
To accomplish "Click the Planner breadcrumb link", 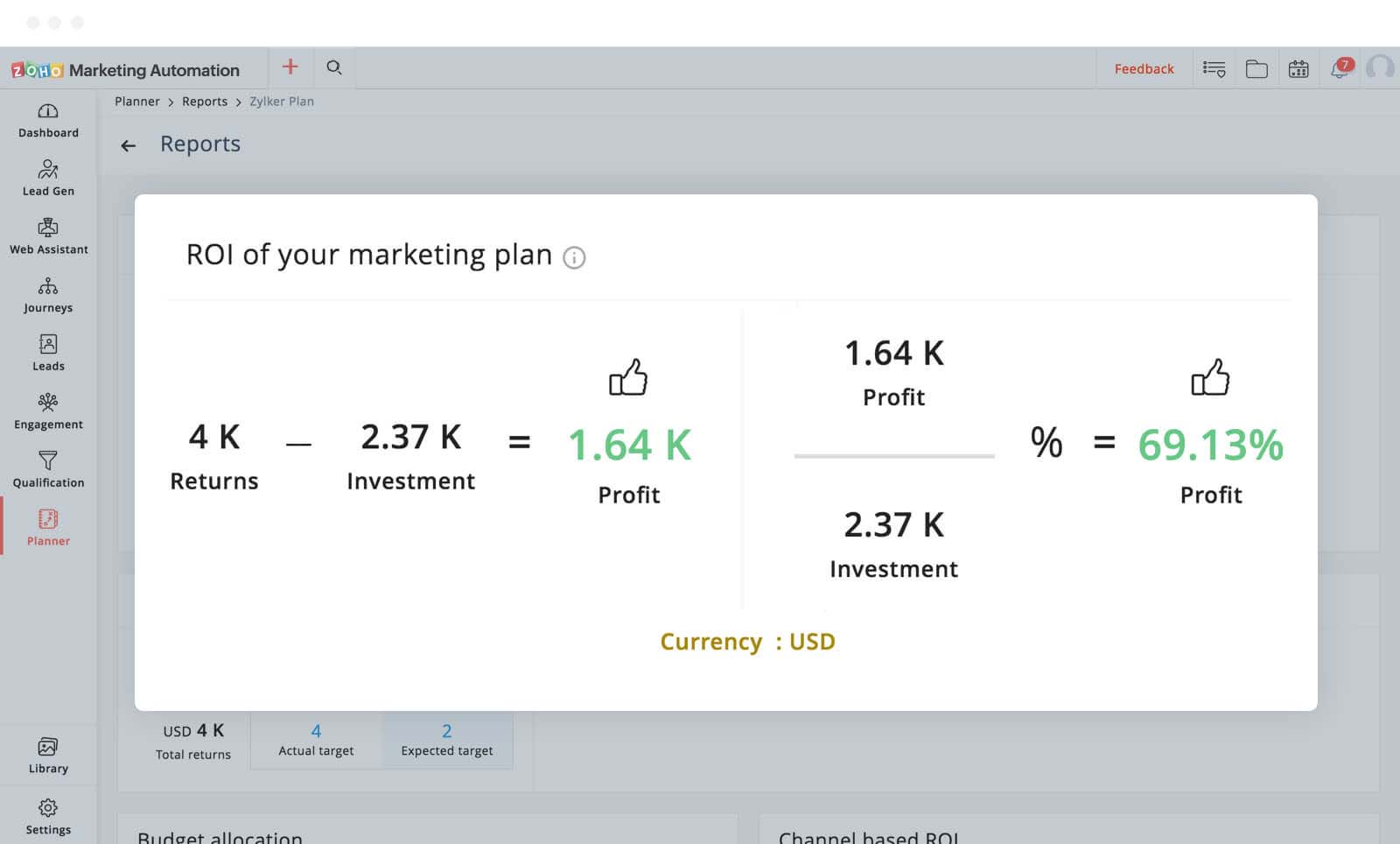I will (x=137, y=102).
